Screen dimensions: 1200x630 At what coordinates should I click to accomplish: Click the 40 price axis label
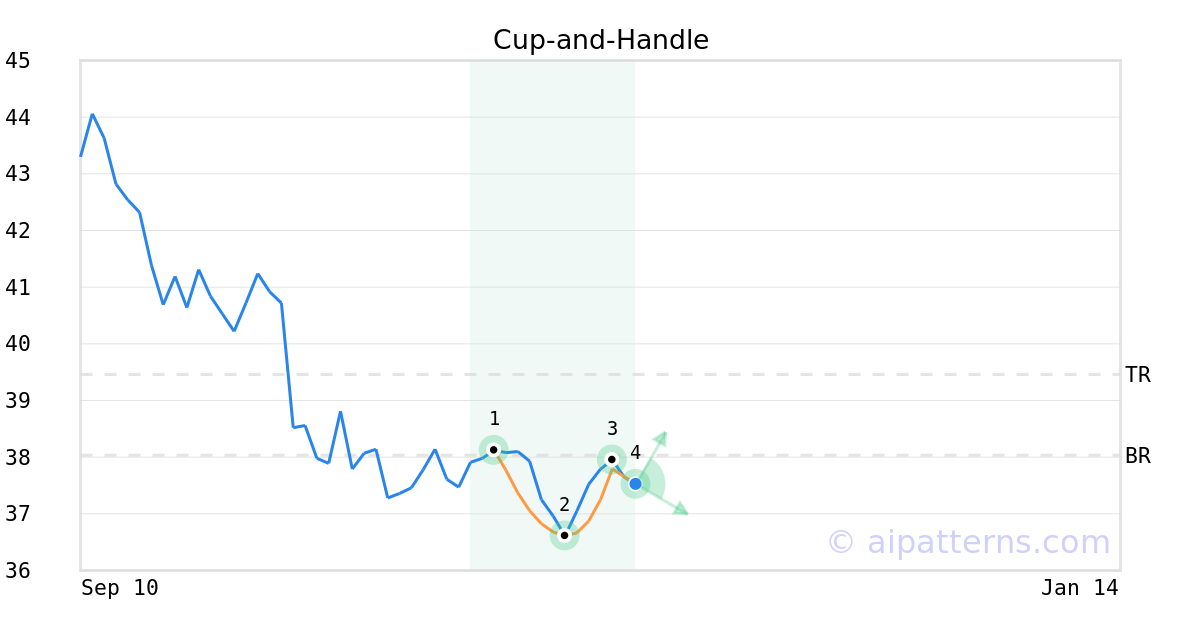[18, 344]
